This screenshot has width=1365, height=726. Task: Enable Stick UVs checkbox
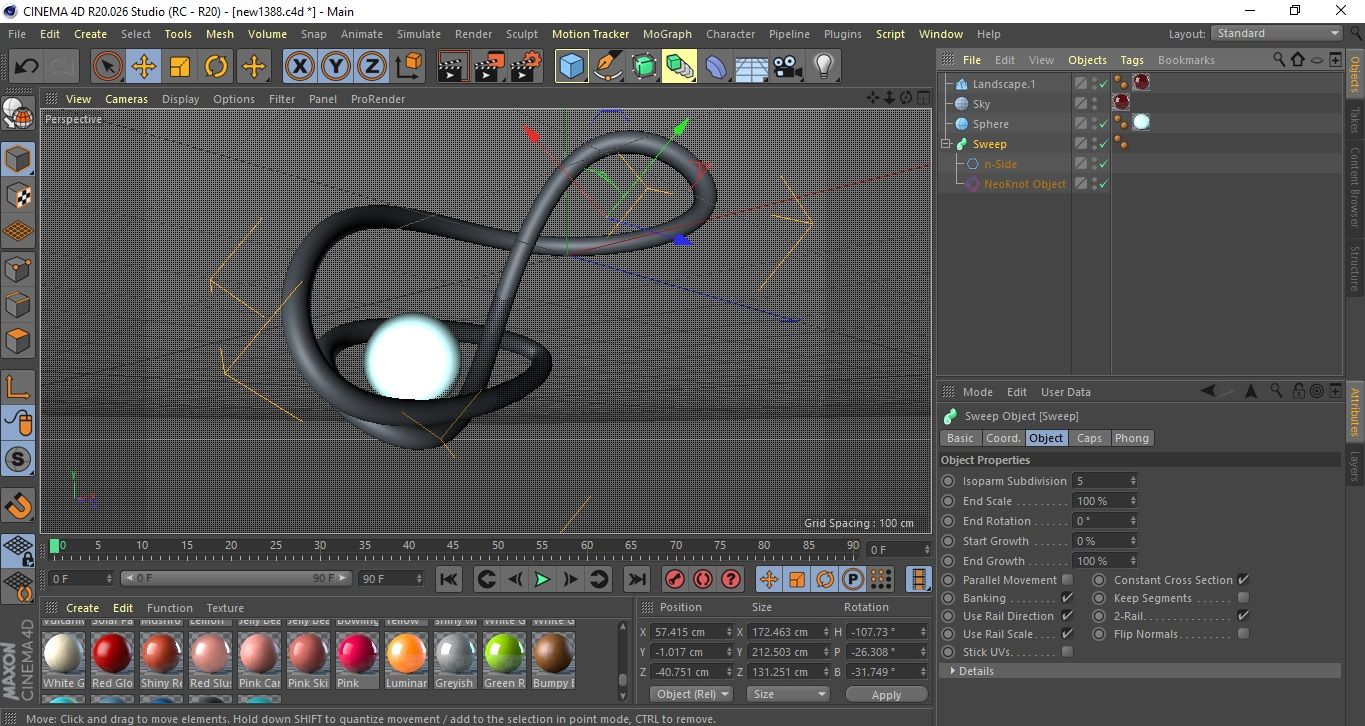click(1067, 652)
